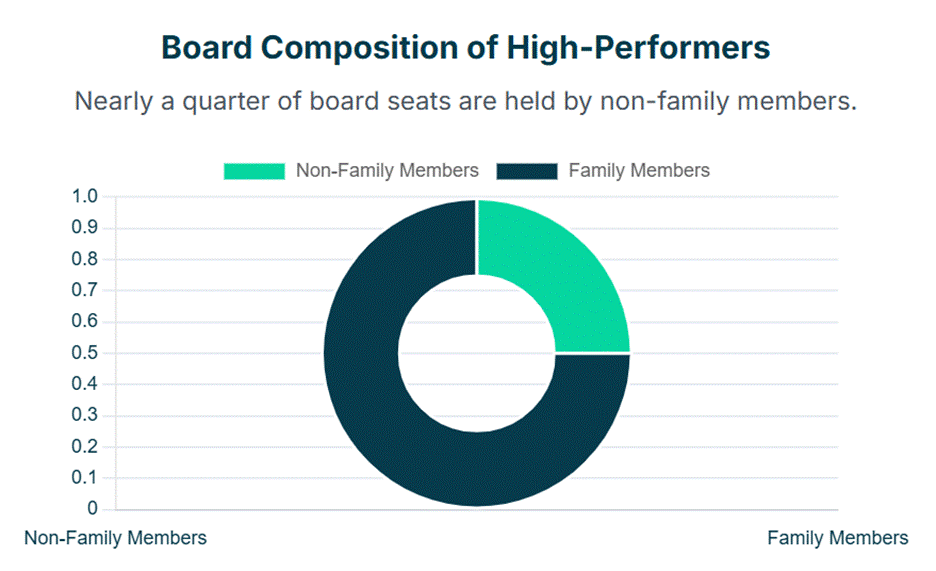
Task: Click the 0.3 y-axis tick label
Action: (x=85, y=416)
